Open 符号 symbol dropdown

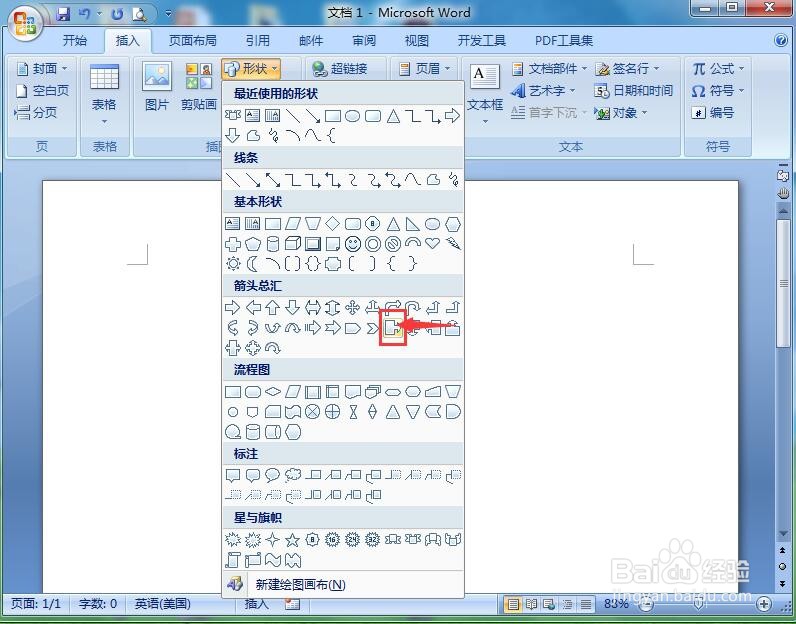718,90
